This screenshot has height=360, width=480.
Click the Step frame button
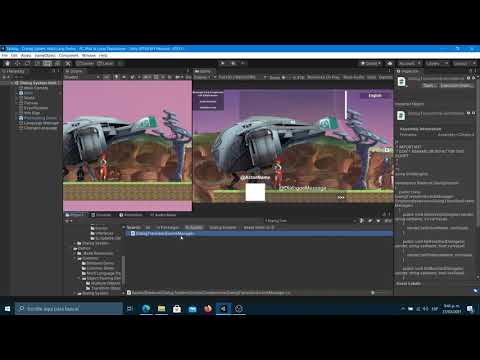pos(244,63)
